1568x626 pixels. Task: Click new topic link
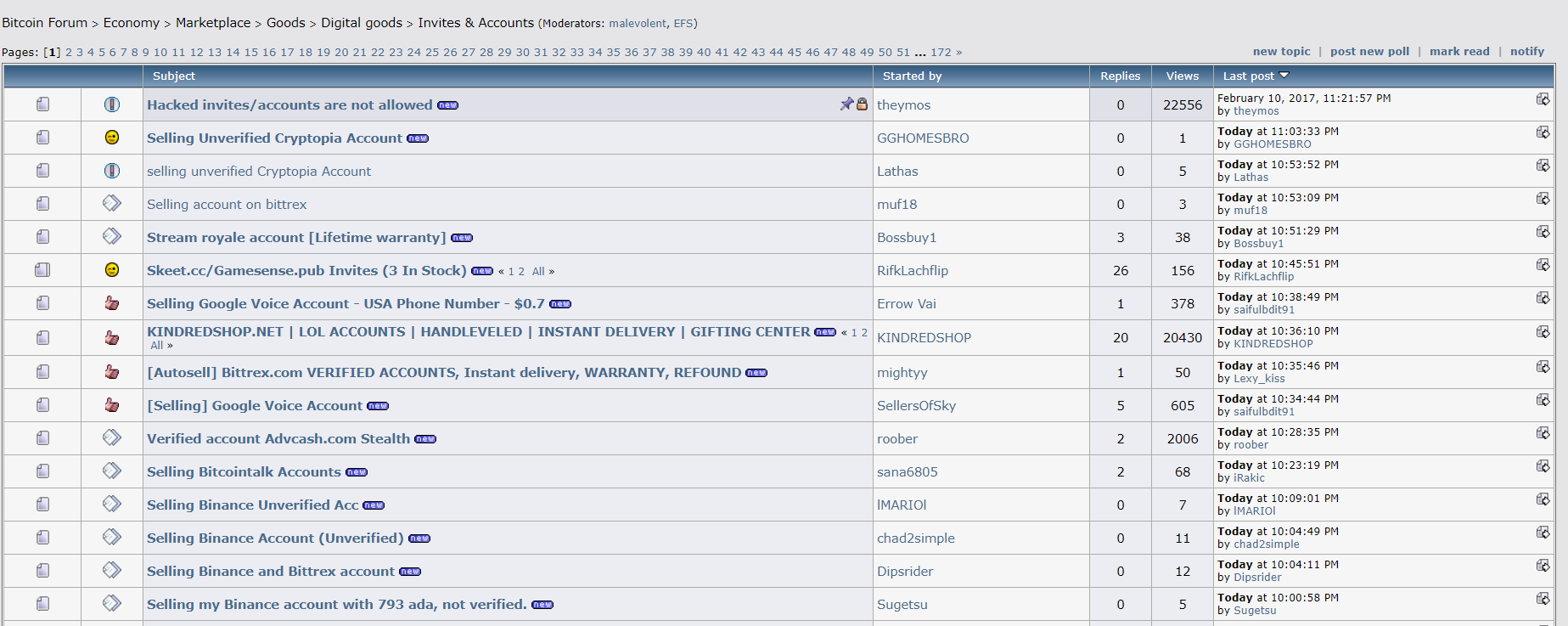coord(1282,51)
